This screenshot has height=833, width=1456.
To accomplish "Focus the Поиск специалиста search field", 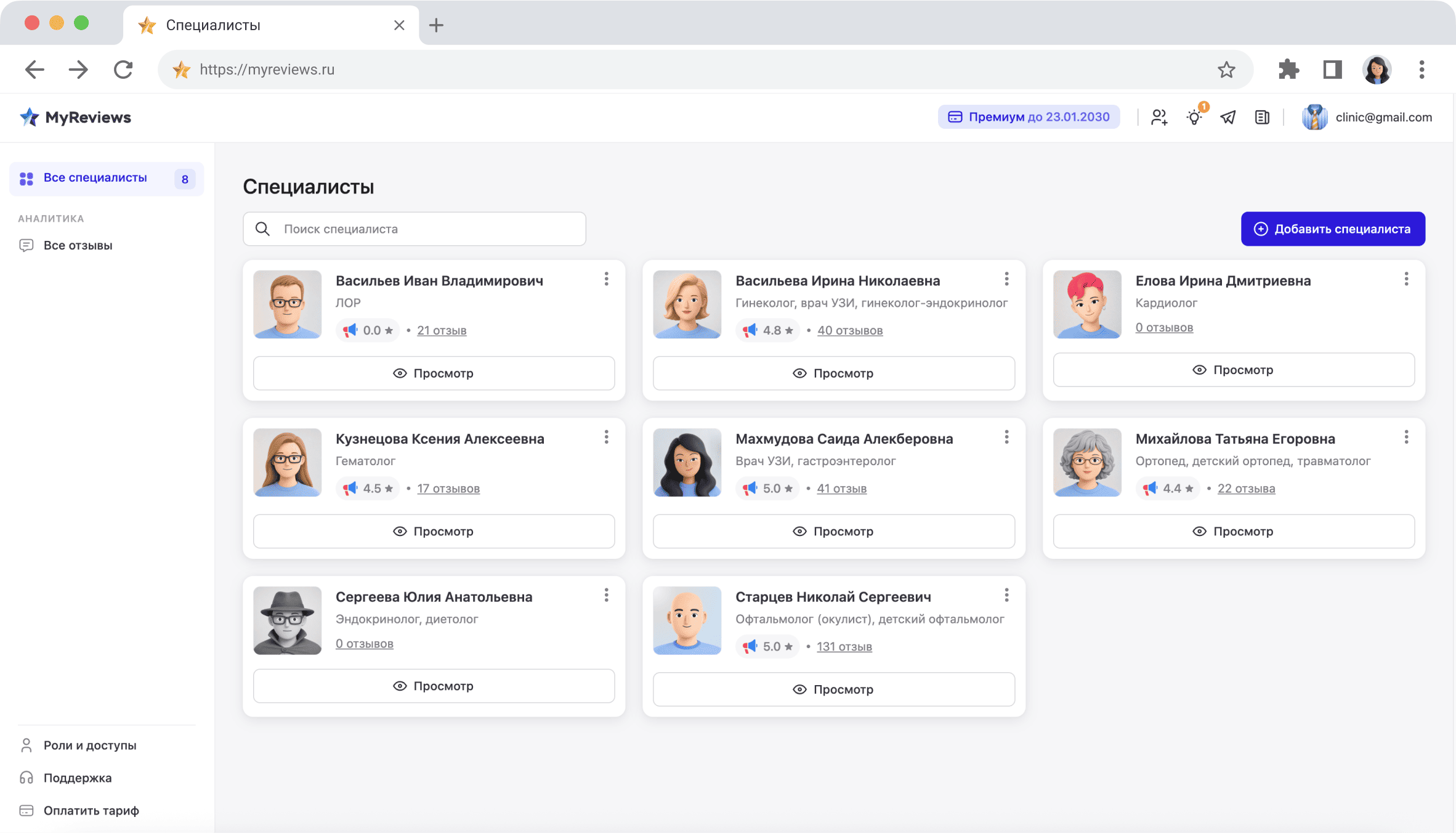I will click(x=415, y=229).
